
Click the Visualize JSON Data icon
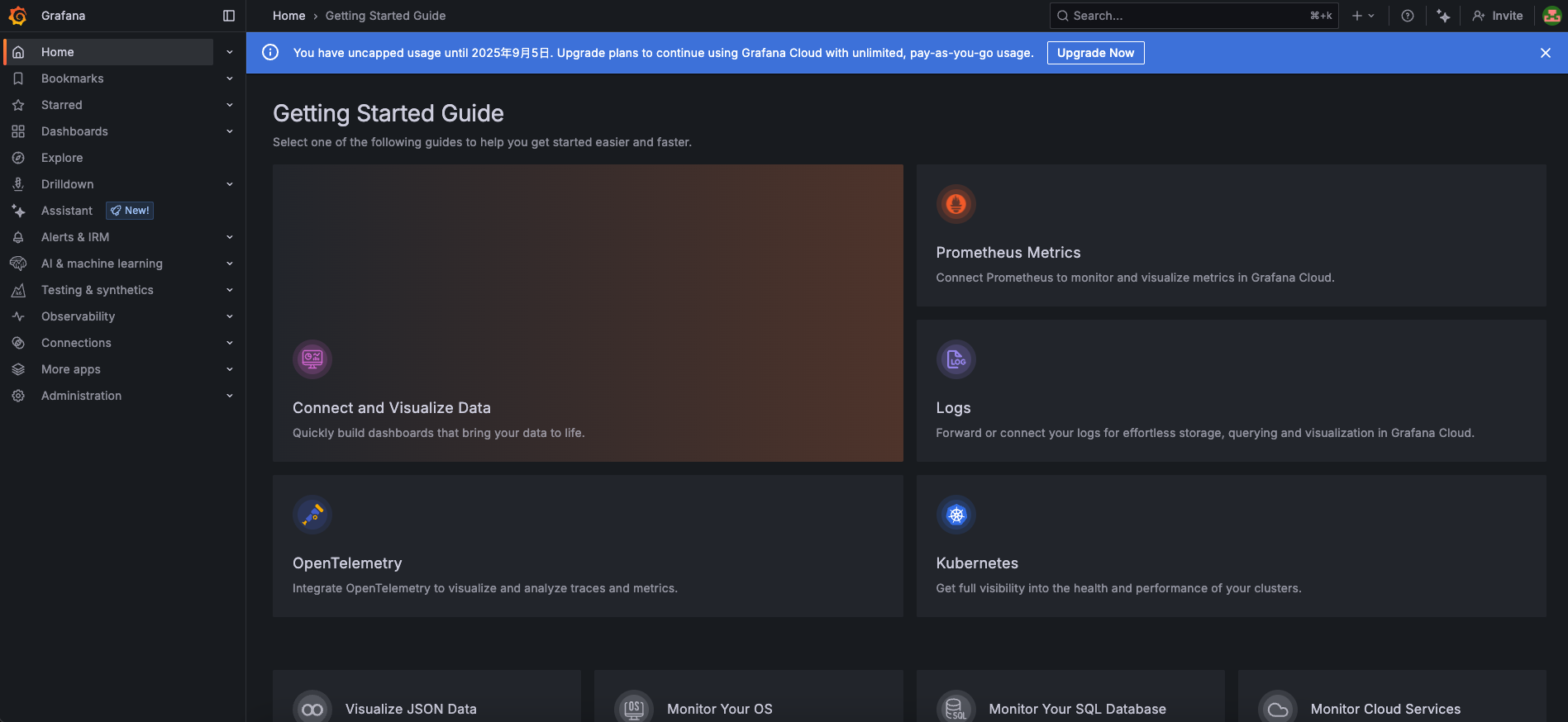[x=312, y=709]
